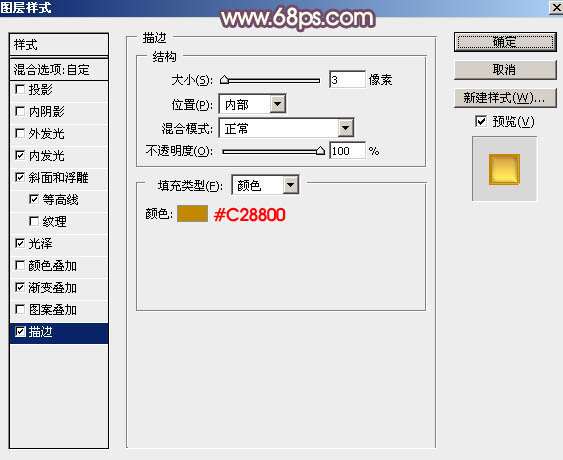Uncheck the 内发光 inner glow checkbox

20,155
